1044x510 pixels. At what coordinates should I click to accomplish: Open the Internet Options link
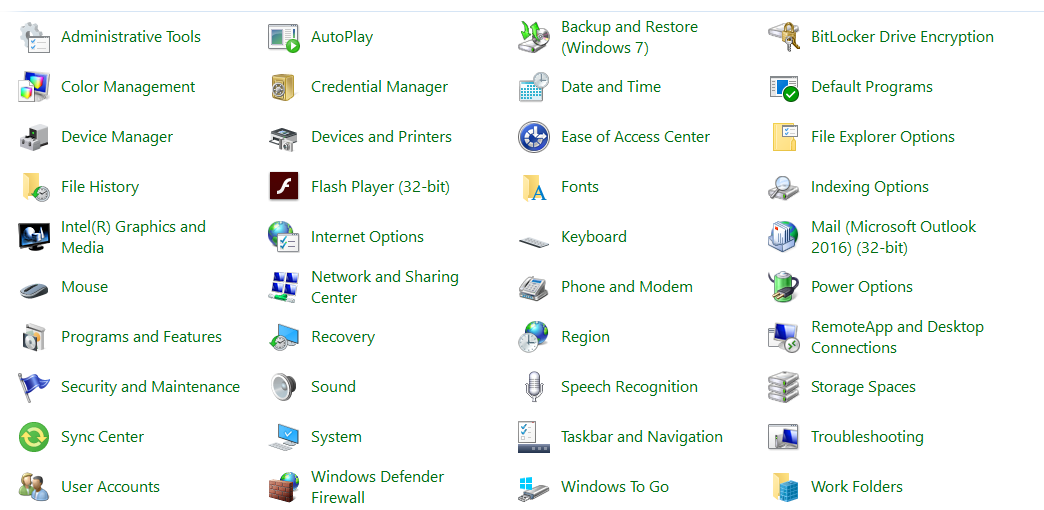(x=367, y=237)
